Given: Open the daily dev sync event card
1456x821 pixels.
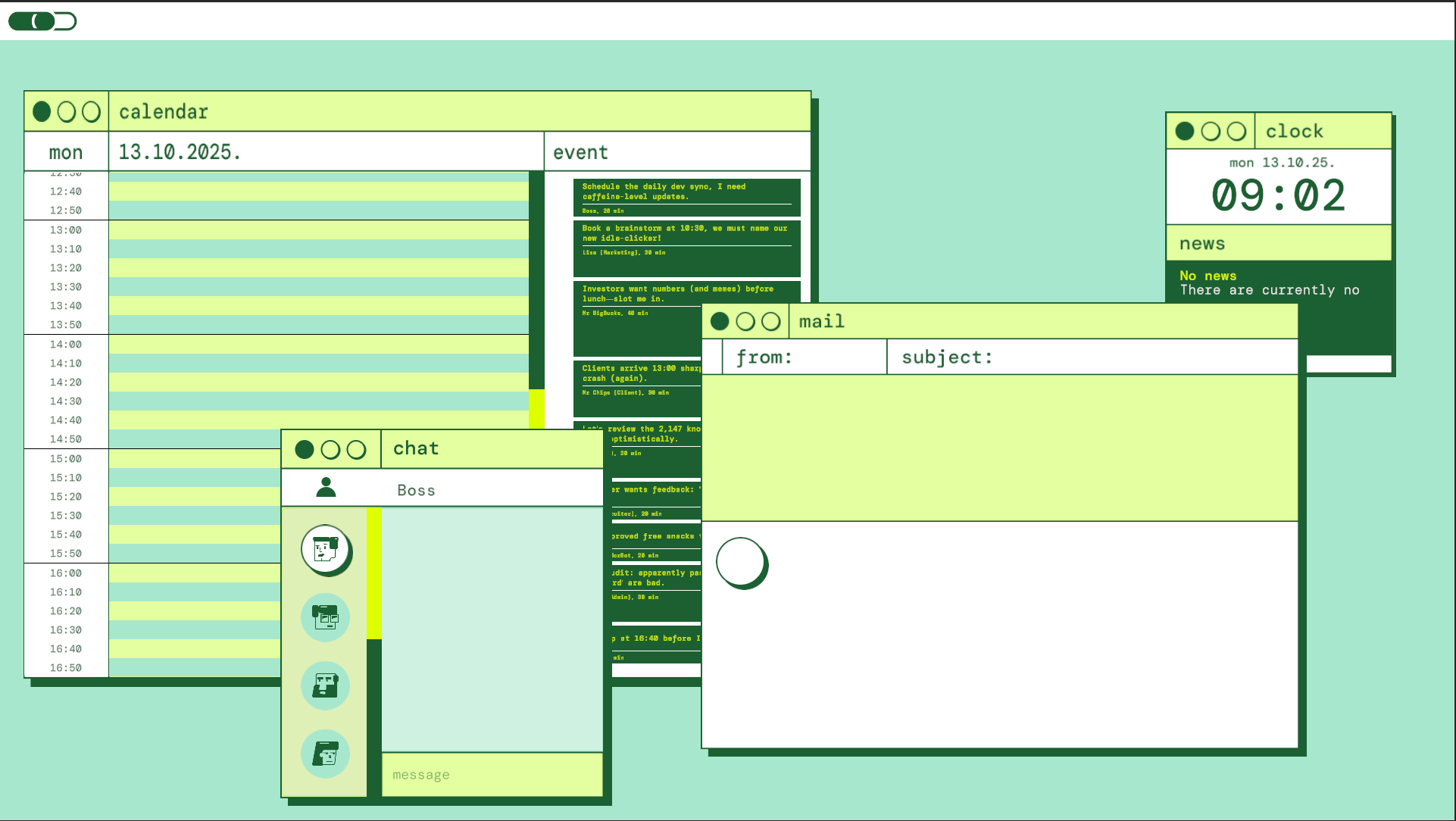Looking at the screenshot, I should (686, 197).
